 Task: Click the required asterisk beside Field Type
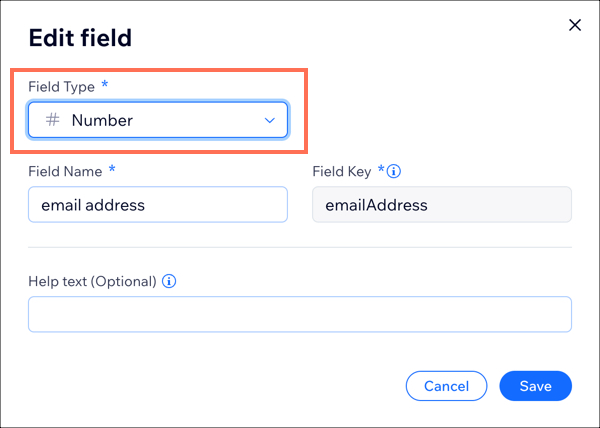(x=105, y=84)
